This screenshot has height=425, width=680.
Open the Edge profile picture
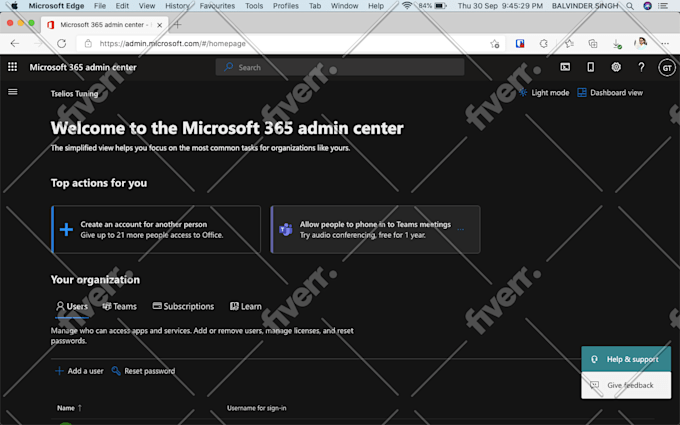point(641,43)
